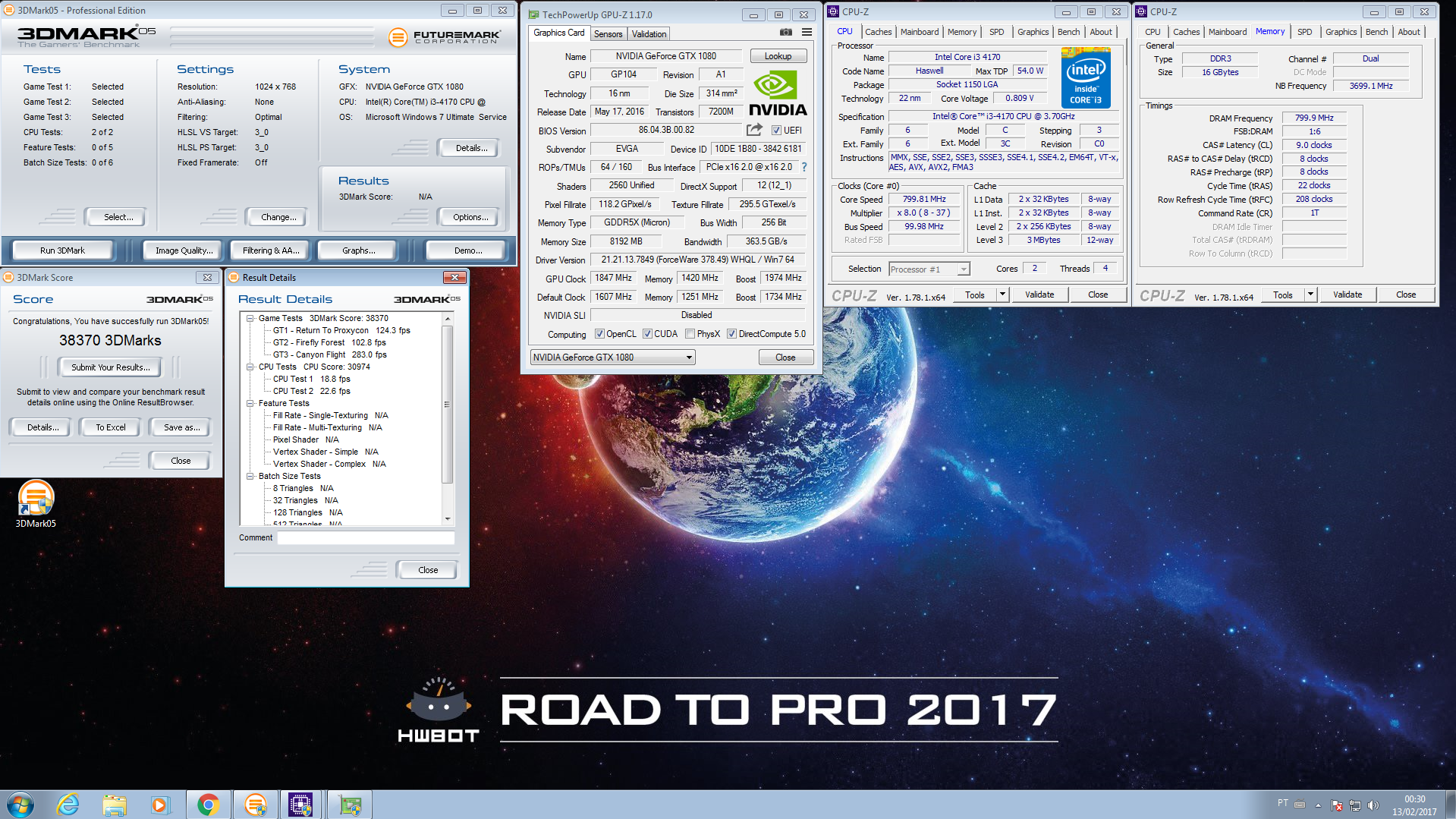1456x819 pixels.
Task: Click the Result Details vertical scrollbar
Action: tap(448, 419)
